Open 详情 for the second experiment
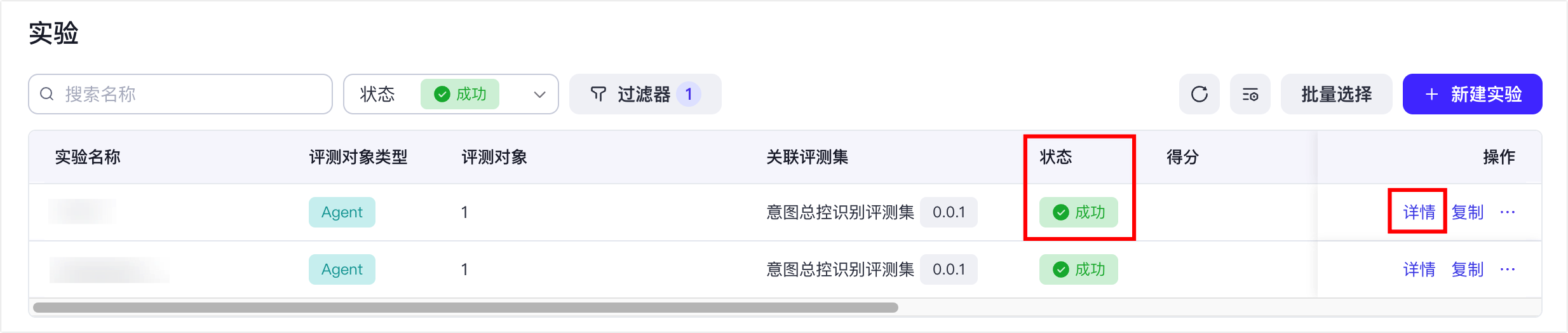The height and width of the screenshot is (333, 1568). pos(1419,269)
